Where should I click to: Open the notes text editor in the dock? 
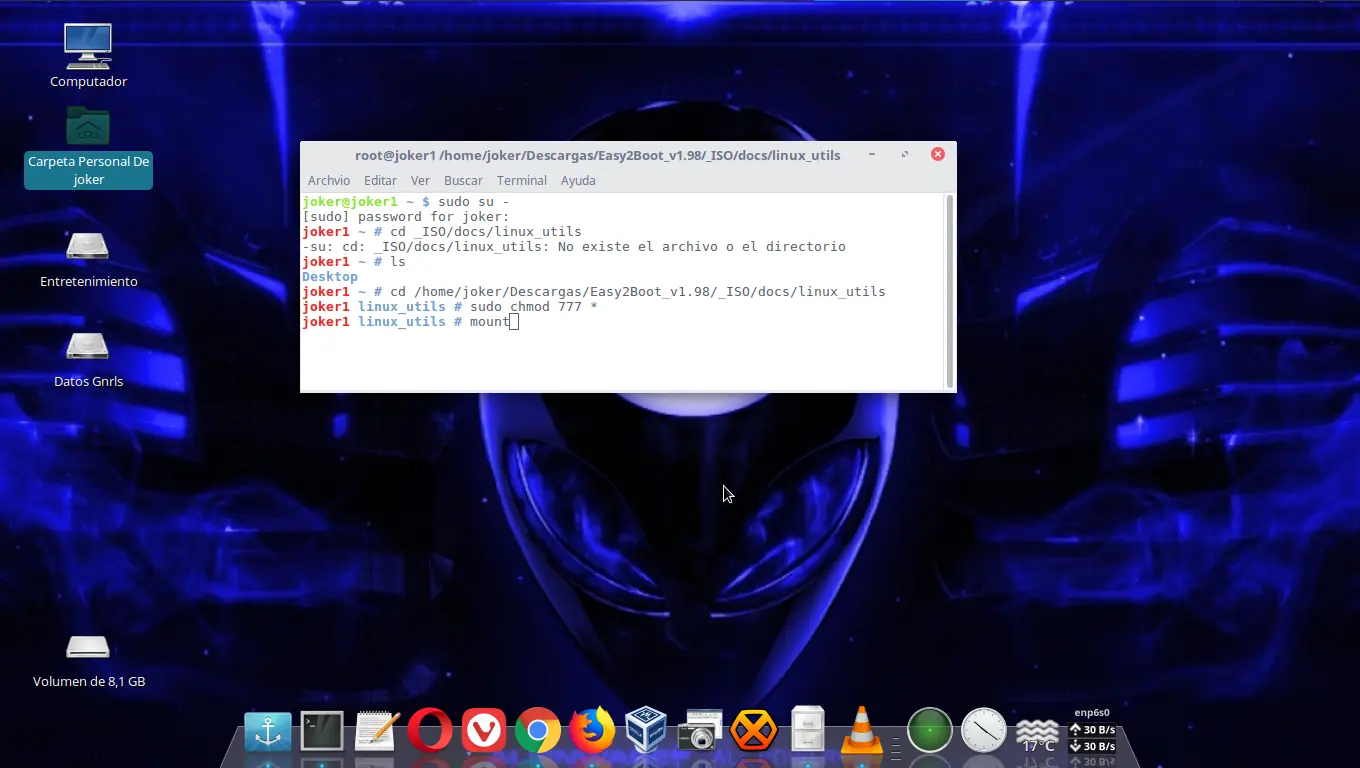click(375, 730)
